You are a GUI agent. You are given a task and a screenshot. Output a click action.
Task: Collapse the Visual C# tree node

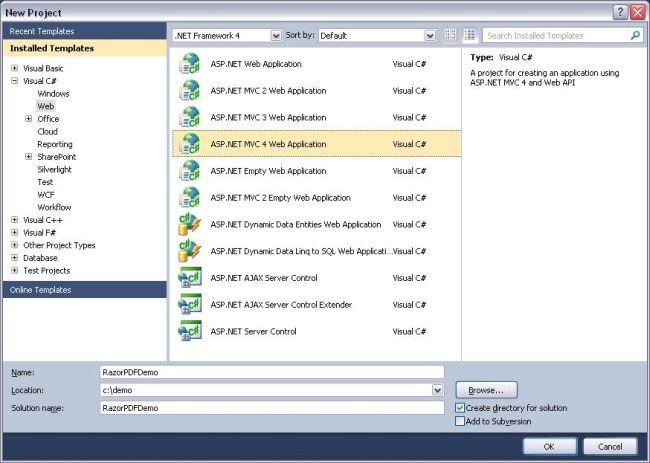[x=15, y=81]
